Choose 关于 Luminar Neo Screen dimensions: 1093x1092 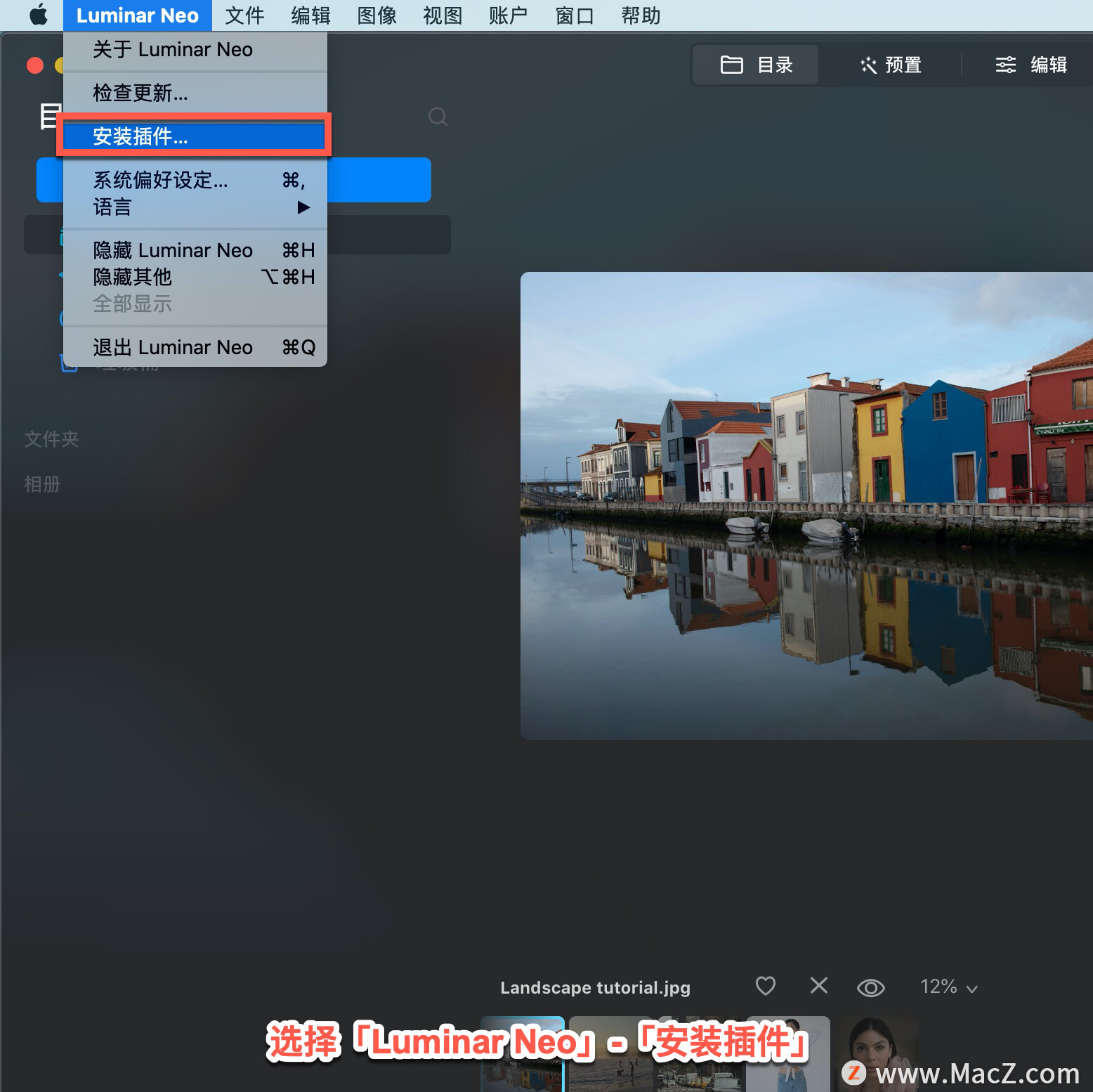click(x=195, y=49)
